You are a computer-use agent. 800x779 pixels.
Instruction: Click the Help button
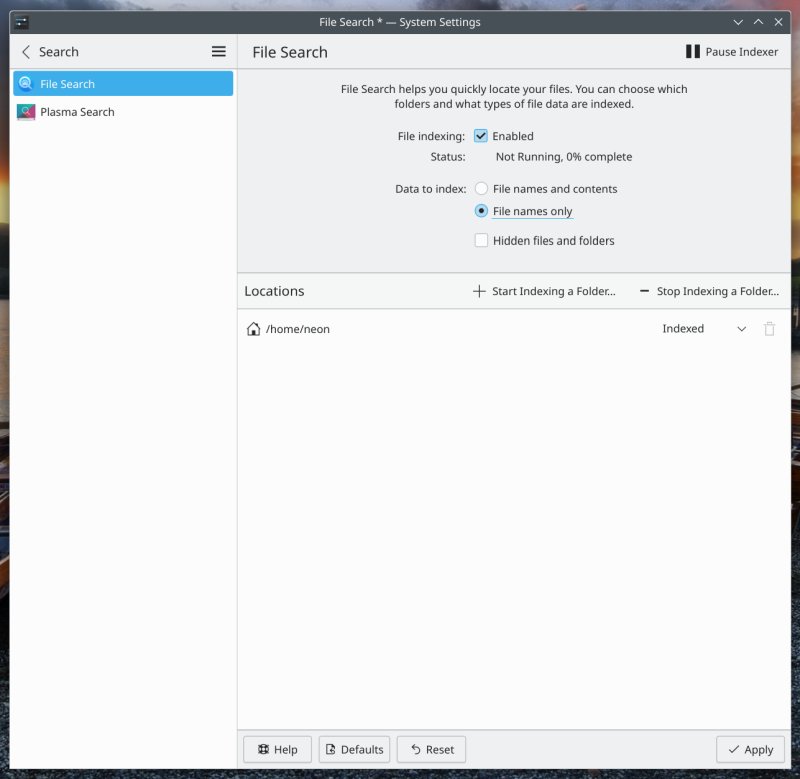coord(277,749)
